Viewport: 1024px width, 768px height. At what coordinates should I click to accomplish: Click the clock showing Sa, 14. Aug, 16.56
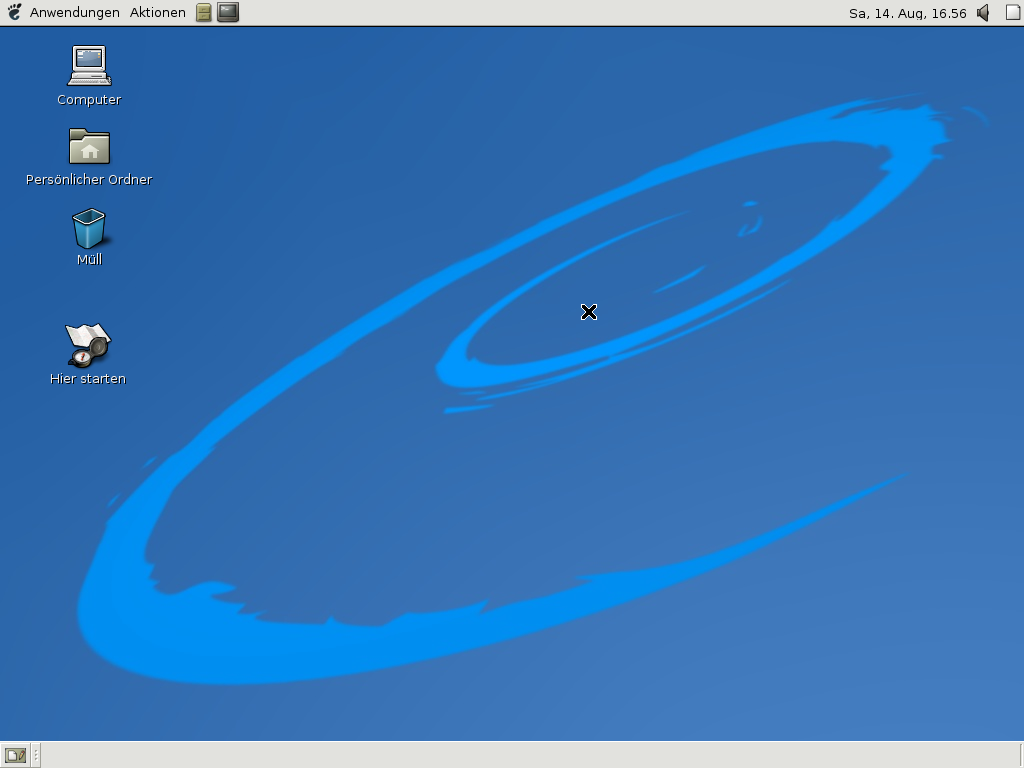(x=907, y=13)
